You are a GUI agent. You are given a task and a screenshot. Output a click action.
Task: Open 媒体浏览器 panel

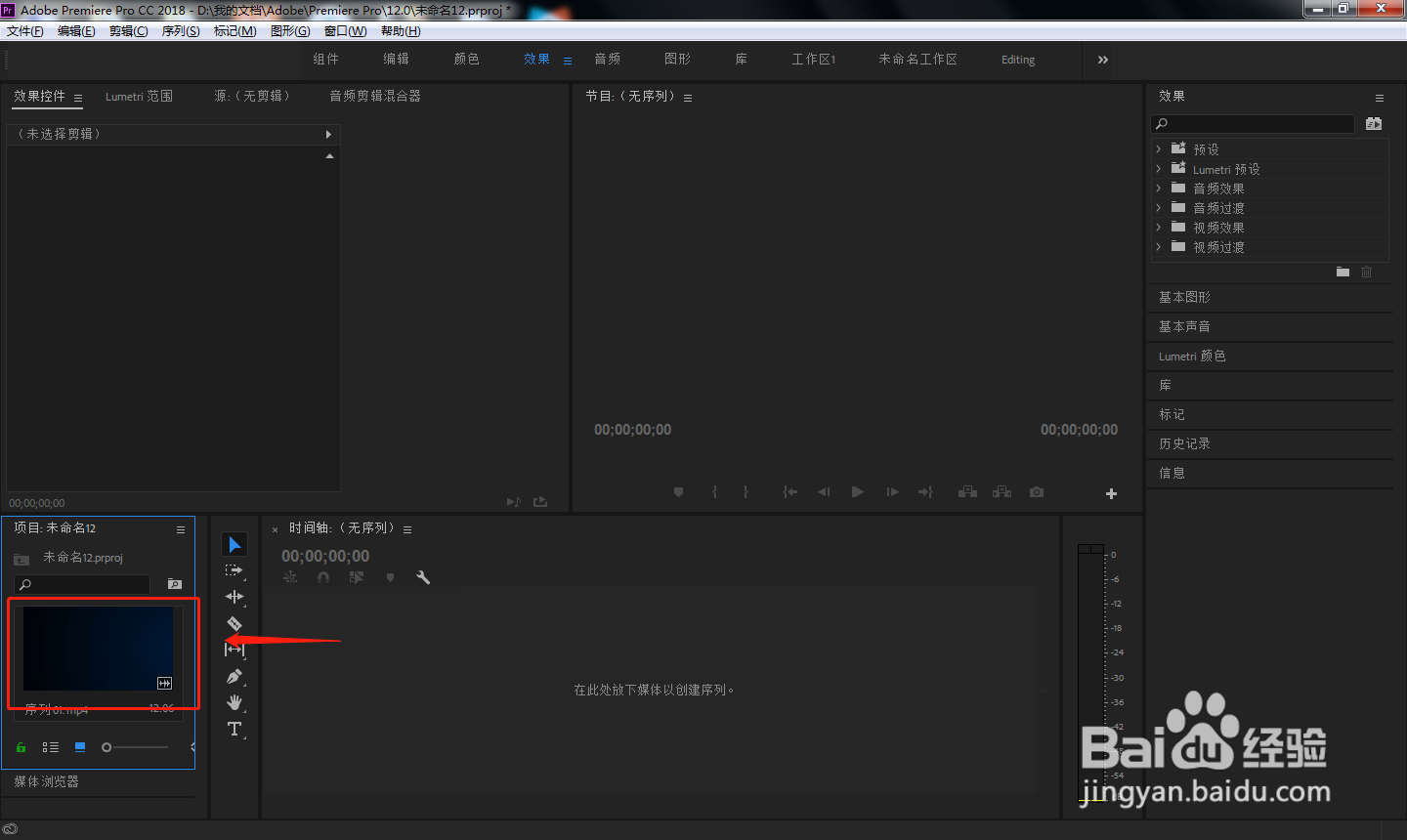click(x=47, y=781)
